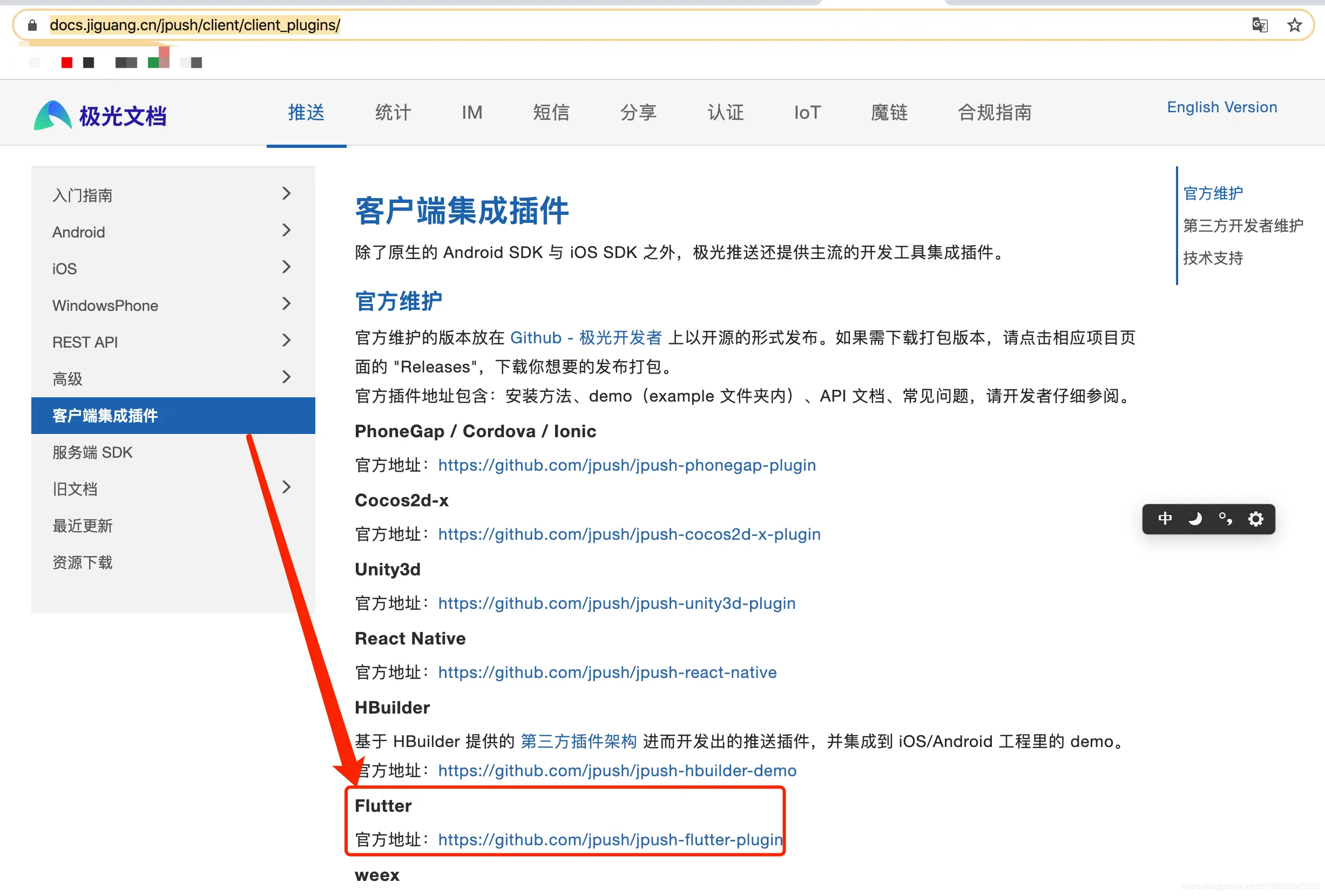Screen dimensions: 1325x896
Task: Click the red favicon on the bookmarks bar
Action: [x=66, y=62]
